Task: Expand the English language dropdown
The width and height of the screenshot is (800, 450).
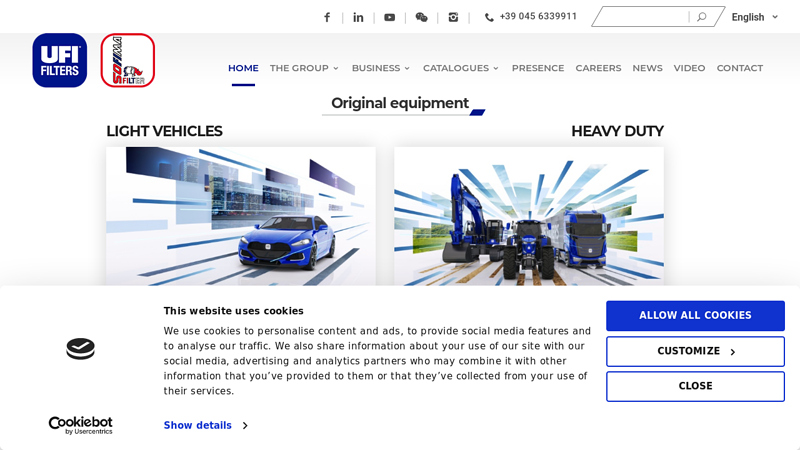Action: [x=754, y=17]
